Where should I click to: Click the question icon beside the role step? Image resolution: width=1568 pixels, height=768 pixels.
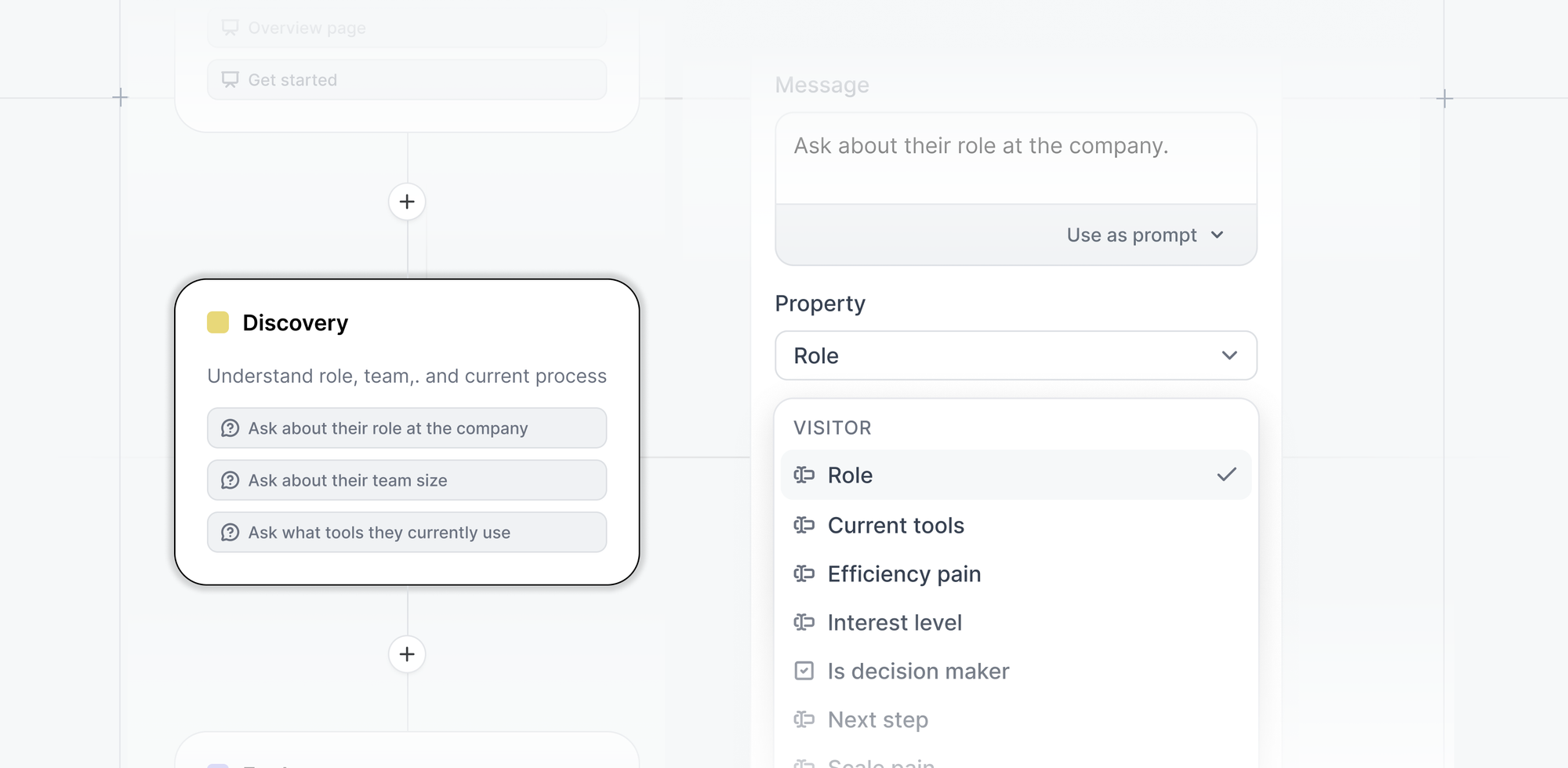(230, 428)
